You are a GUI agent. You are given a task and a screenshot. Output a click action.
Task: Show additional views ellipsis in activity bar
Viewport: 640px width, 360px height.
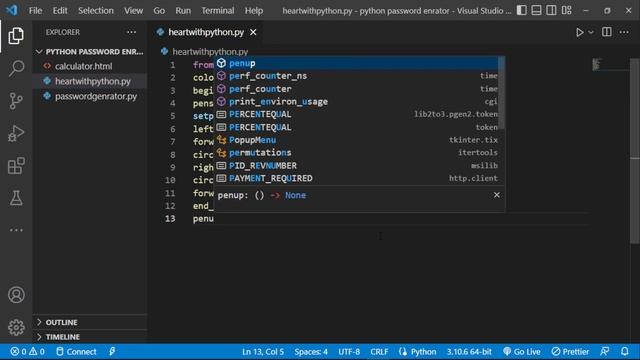[16, 230]
